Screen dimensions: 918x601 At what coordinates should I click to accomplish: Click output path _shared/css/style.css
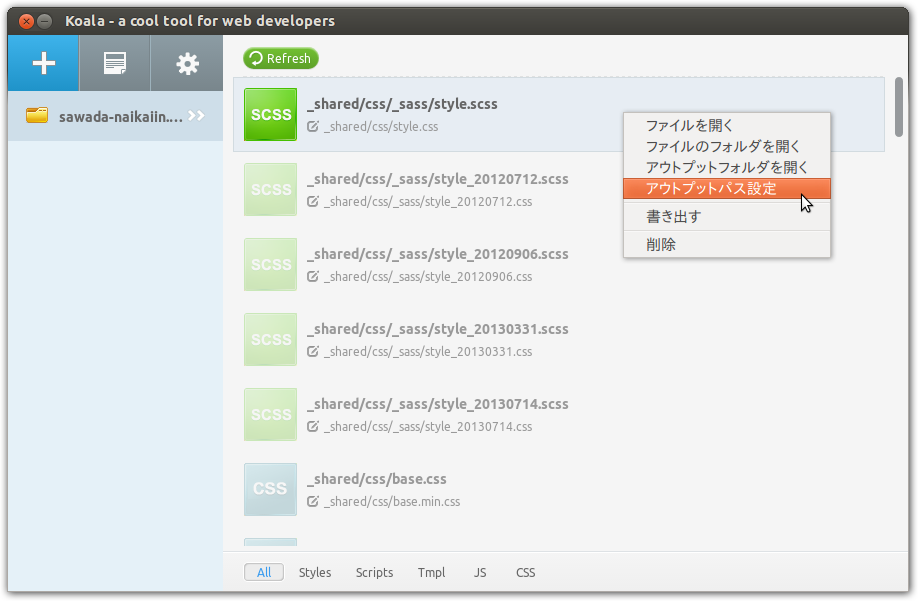381,126
